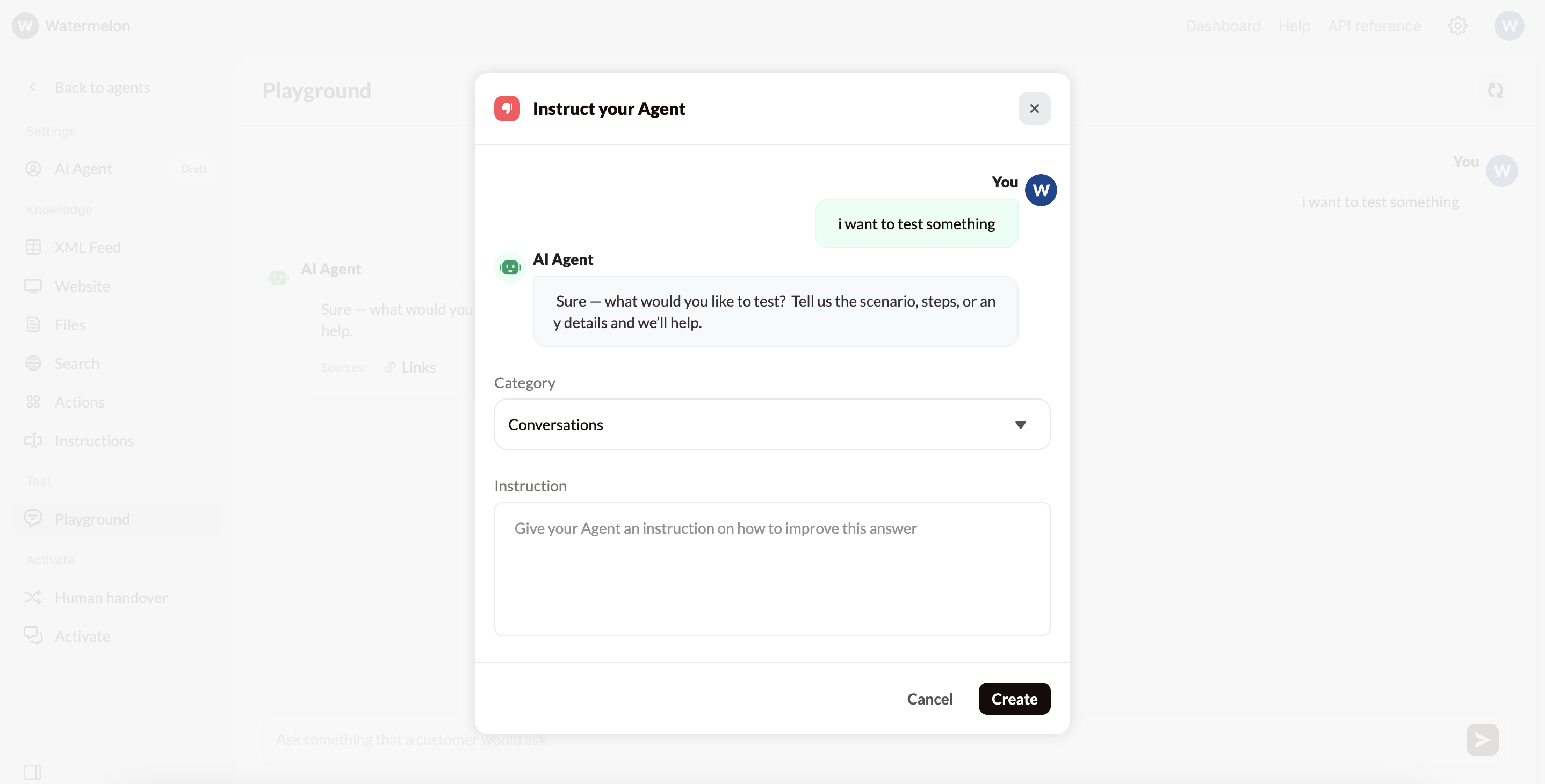This screenshot has width=1545, height=784.
Task: Click the Category dropdown arrow
Action: click(x=1020, y=424)
